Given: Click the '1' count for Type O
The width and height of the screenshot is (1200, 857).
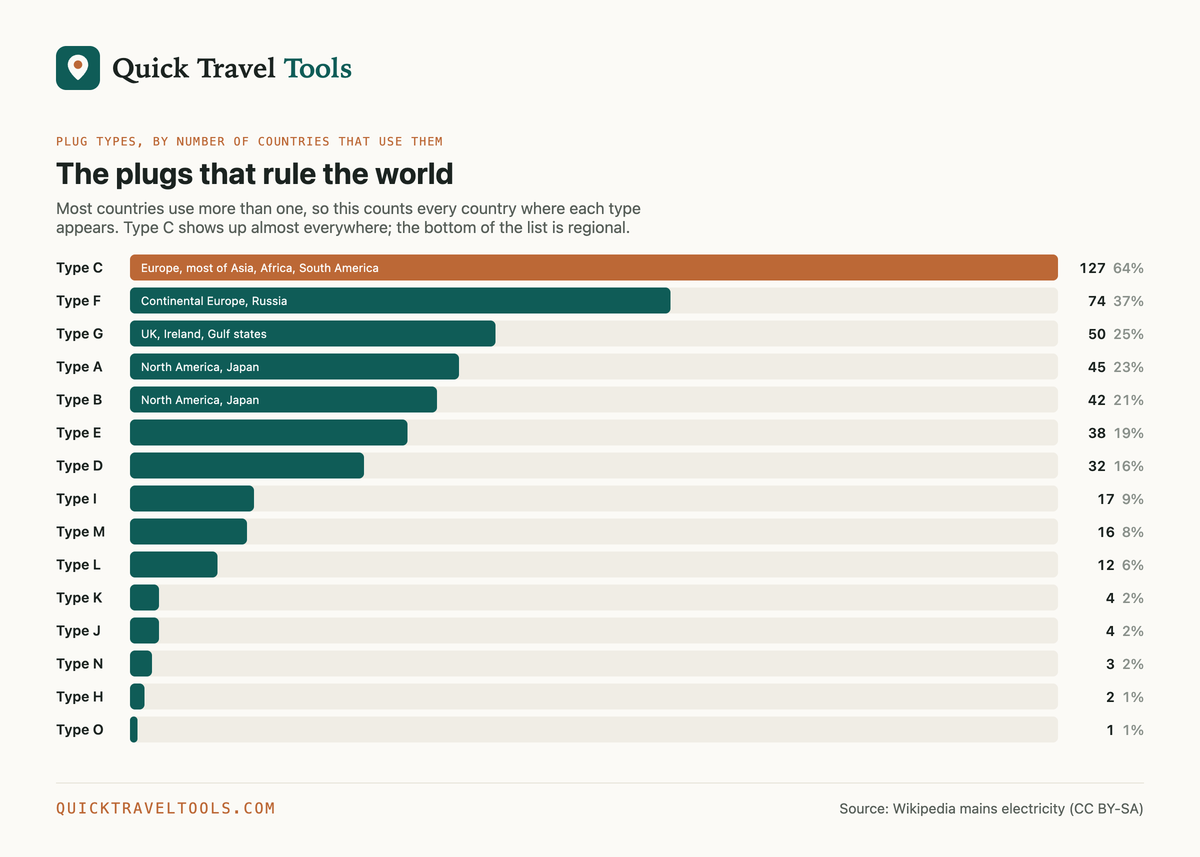Looking at the screenshot, I should pos(1110,730).
